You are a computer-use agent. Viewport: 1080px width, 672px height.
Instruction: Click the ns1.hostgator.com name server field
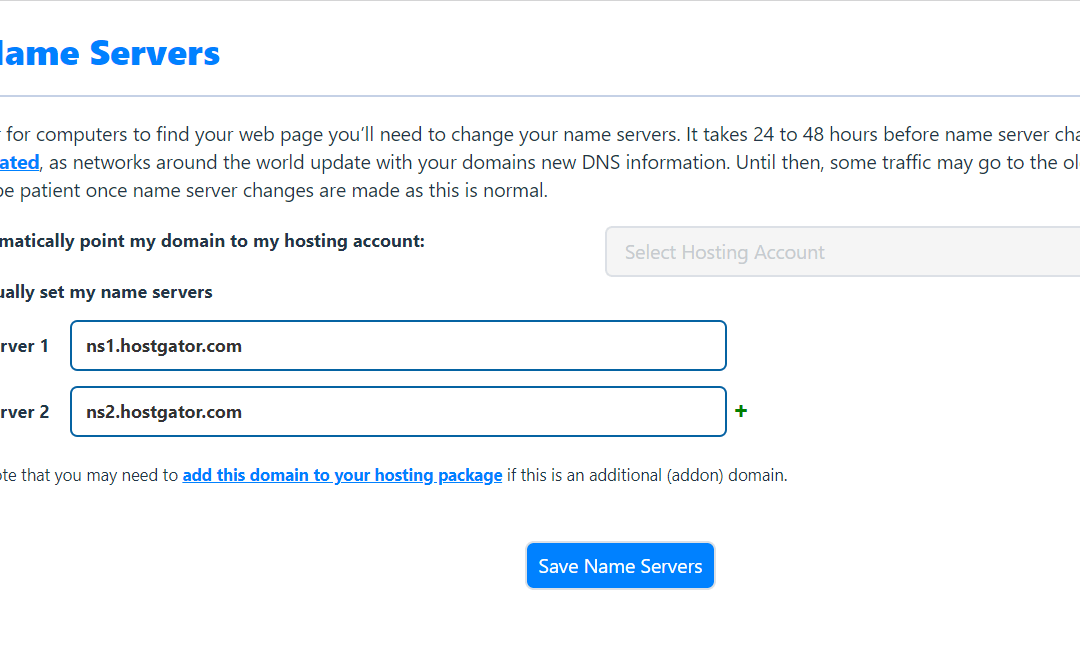point(398,346)
